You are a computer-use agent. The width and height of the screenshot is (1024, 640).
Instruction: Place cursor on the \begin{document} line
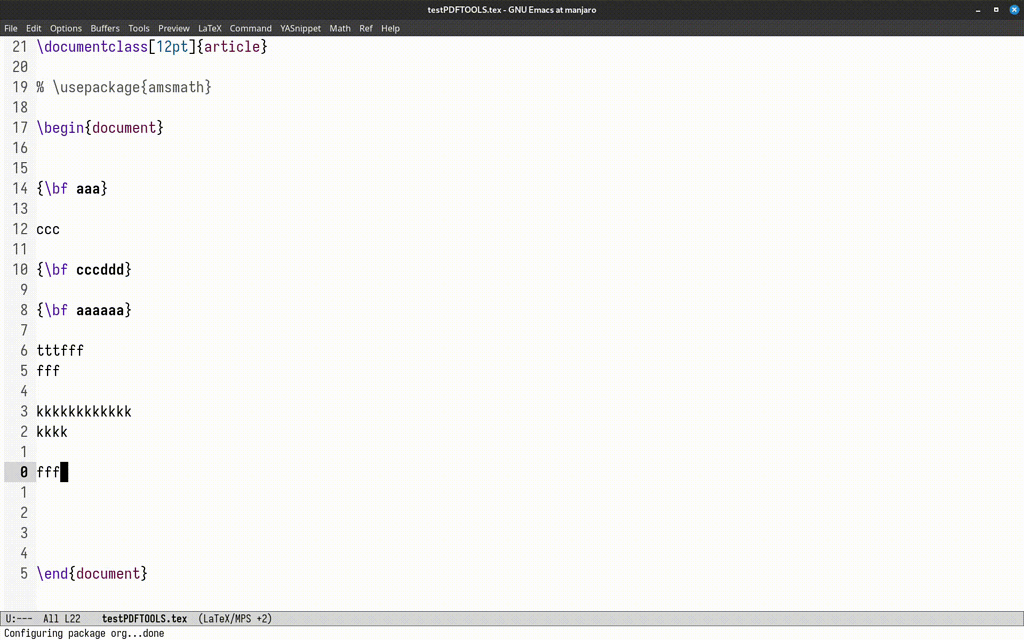100,127
